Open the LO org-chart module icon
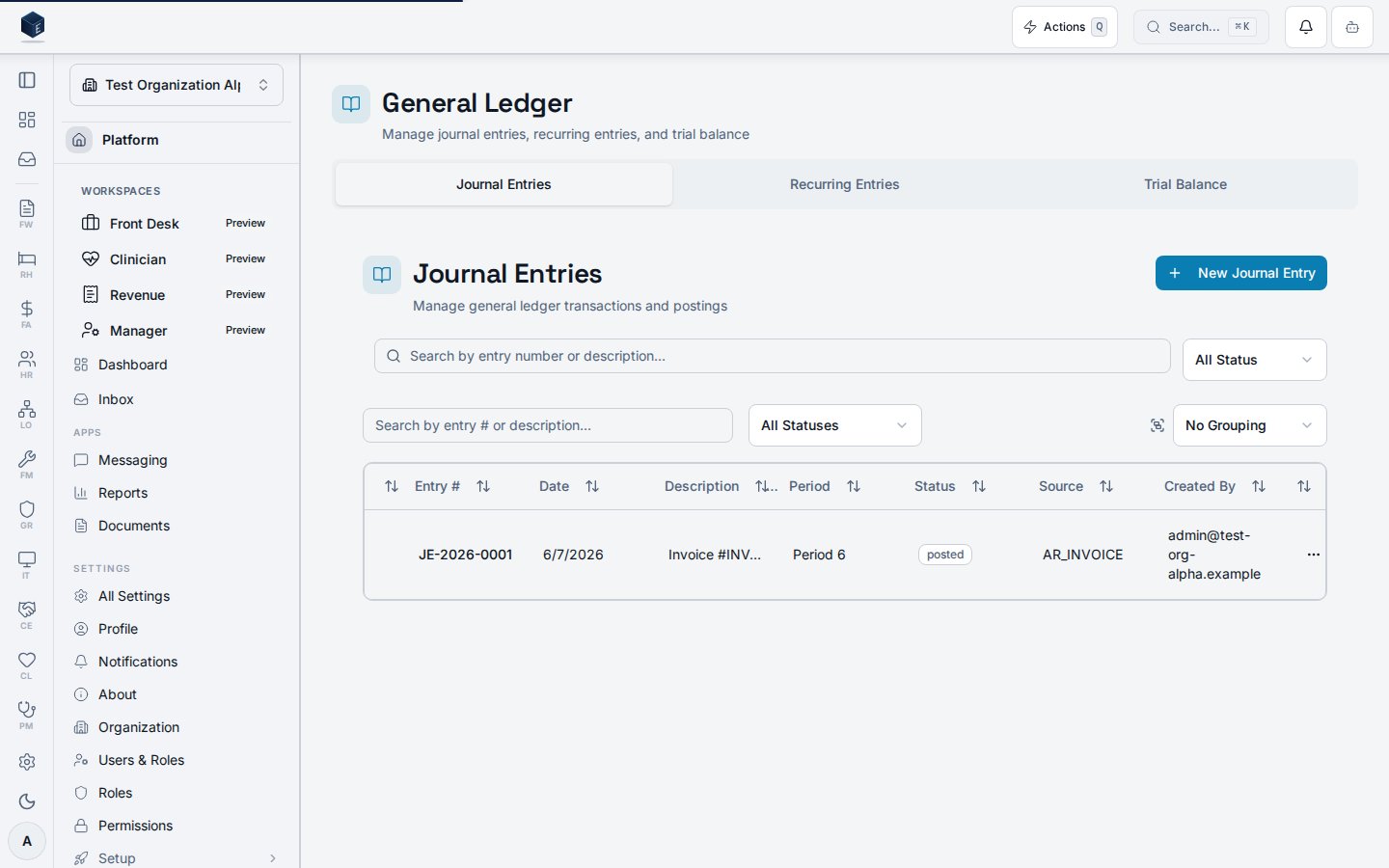Screen dimensions: 1389x868 27,414
